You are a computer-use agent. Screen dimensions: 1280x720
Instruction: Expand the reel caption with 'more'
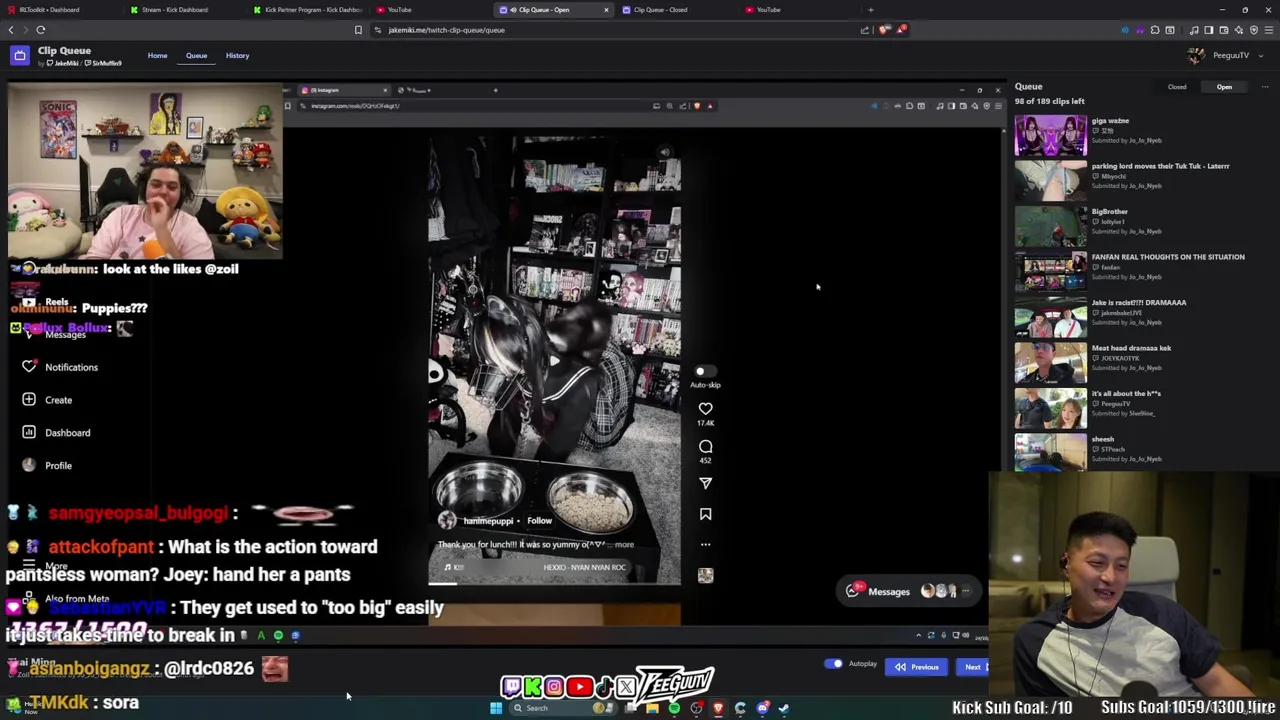pyautogui.click(x=624, y=545)
